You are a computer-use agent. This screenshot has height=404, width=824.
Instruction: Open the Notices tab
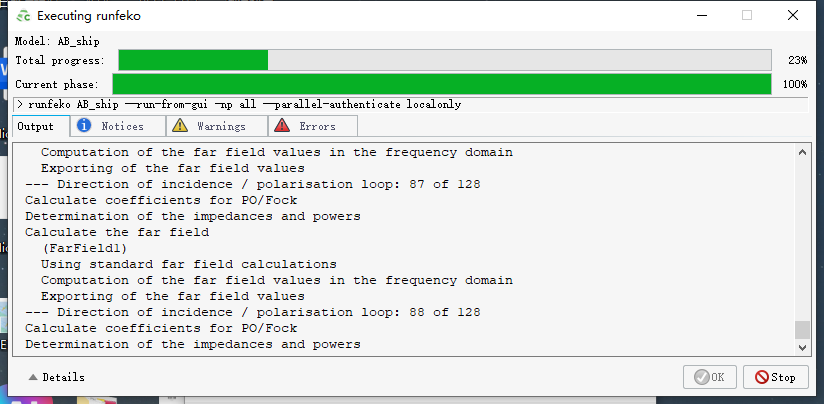[118, 126]
